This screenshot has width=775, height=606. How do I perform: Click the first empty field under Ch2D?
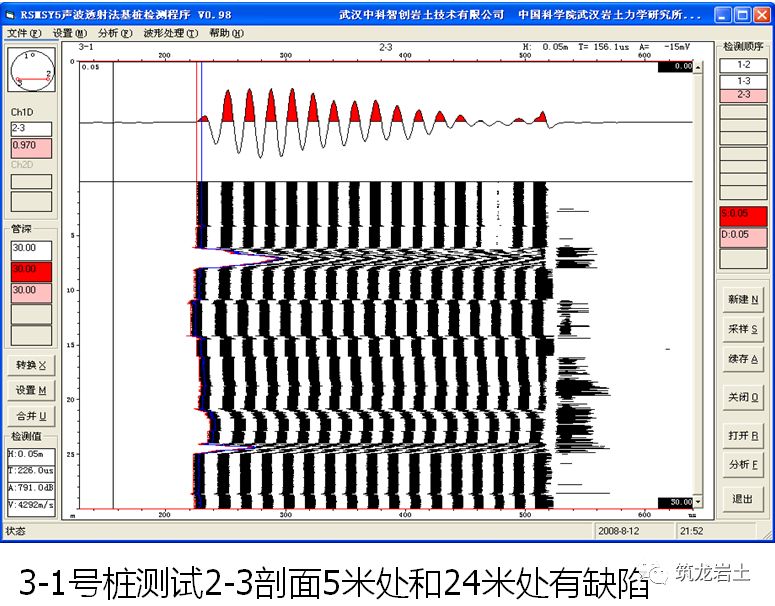31,181
